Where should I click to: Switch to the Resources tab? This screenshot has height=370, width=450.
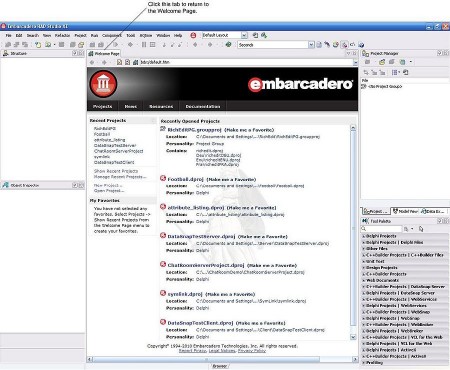click(x=161, y=106)
